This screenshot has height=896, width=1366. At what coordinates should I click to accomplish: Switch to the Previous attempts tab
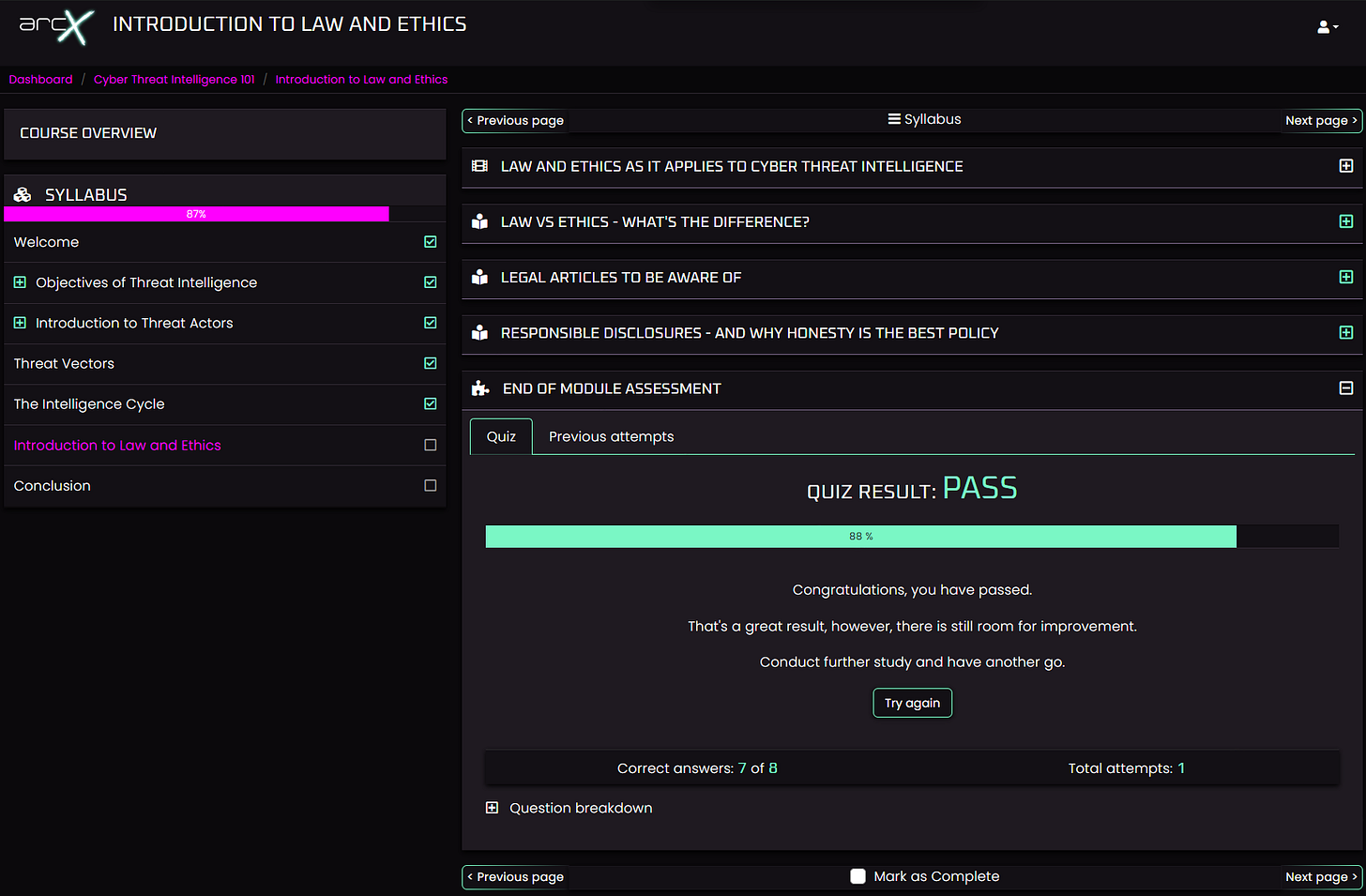[x=610, y=435]
